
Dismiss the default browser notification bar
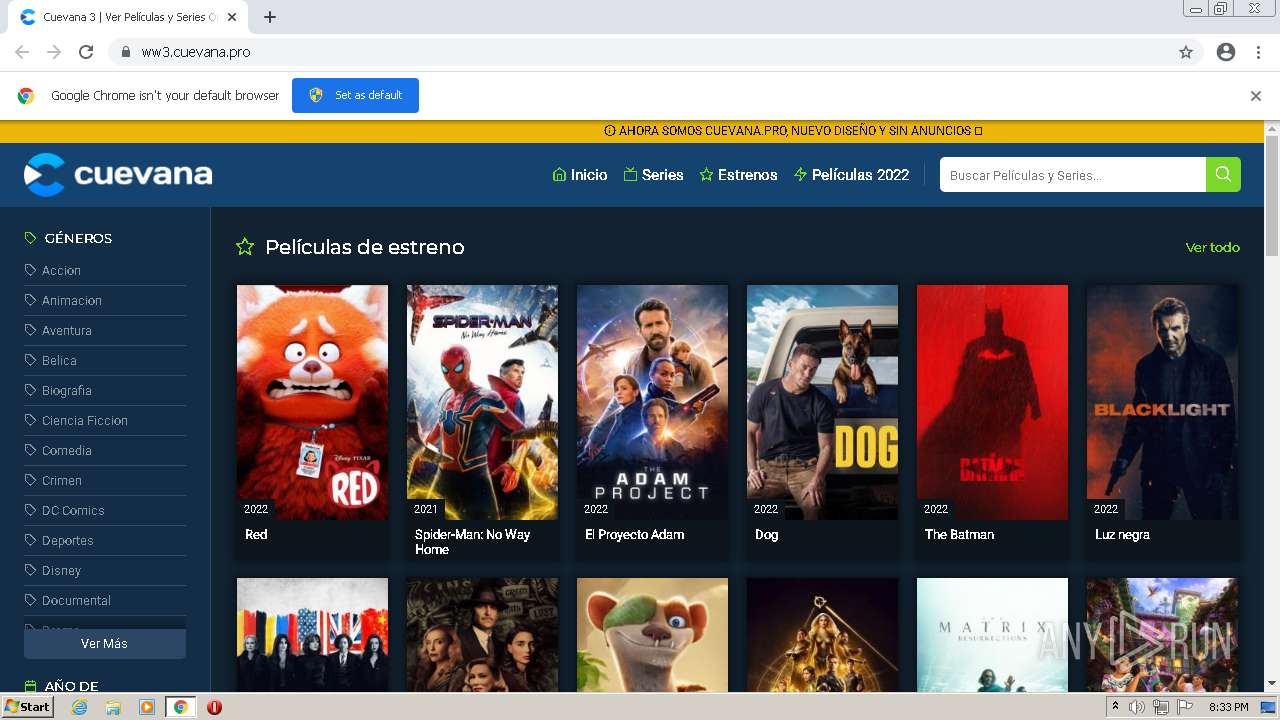[1256, 96]
